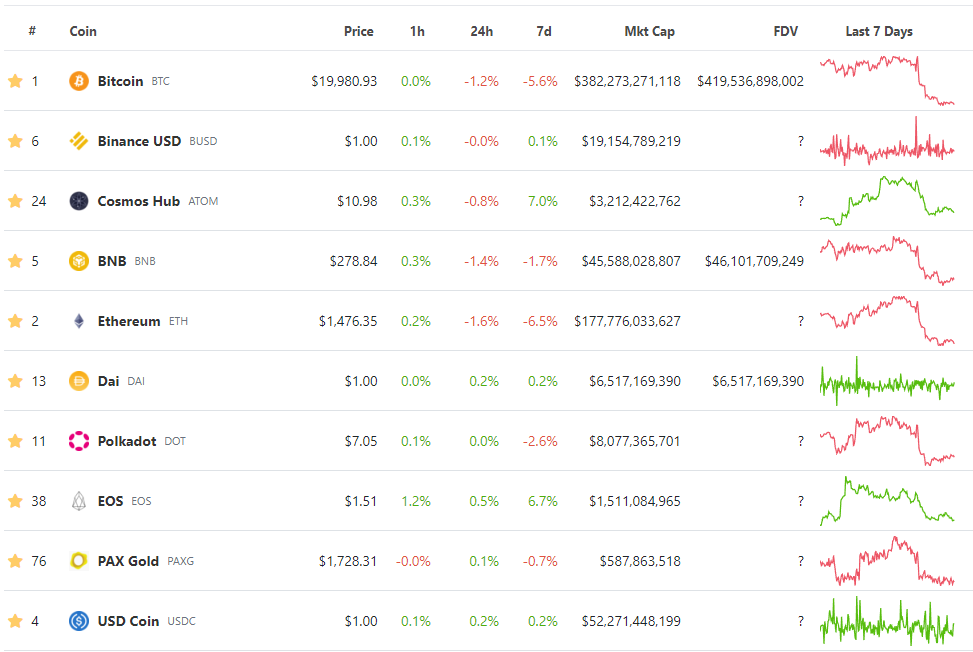Open Dai's 7-day sparkline chart
Viewport: 973px width, 652px height.
click(887, 381)
